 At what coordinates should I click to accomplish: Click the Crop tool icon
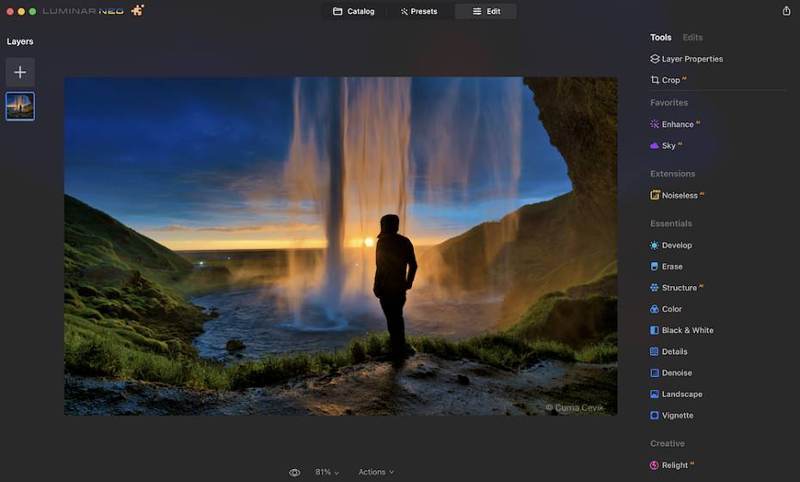point(655,80)
